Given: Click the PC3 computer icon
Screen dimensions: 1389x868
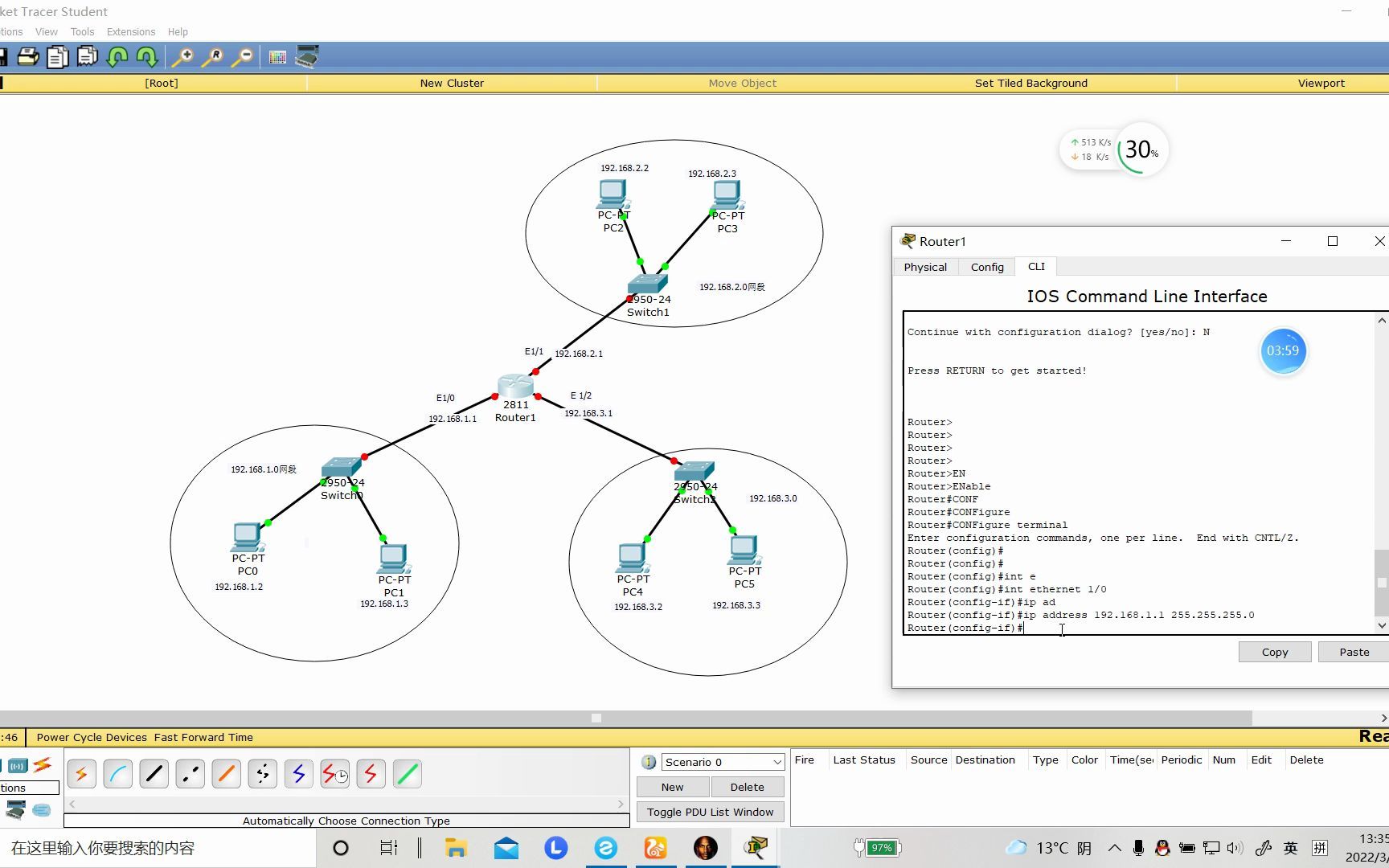Looking at the screenshot, I should [x=727, y=195].
